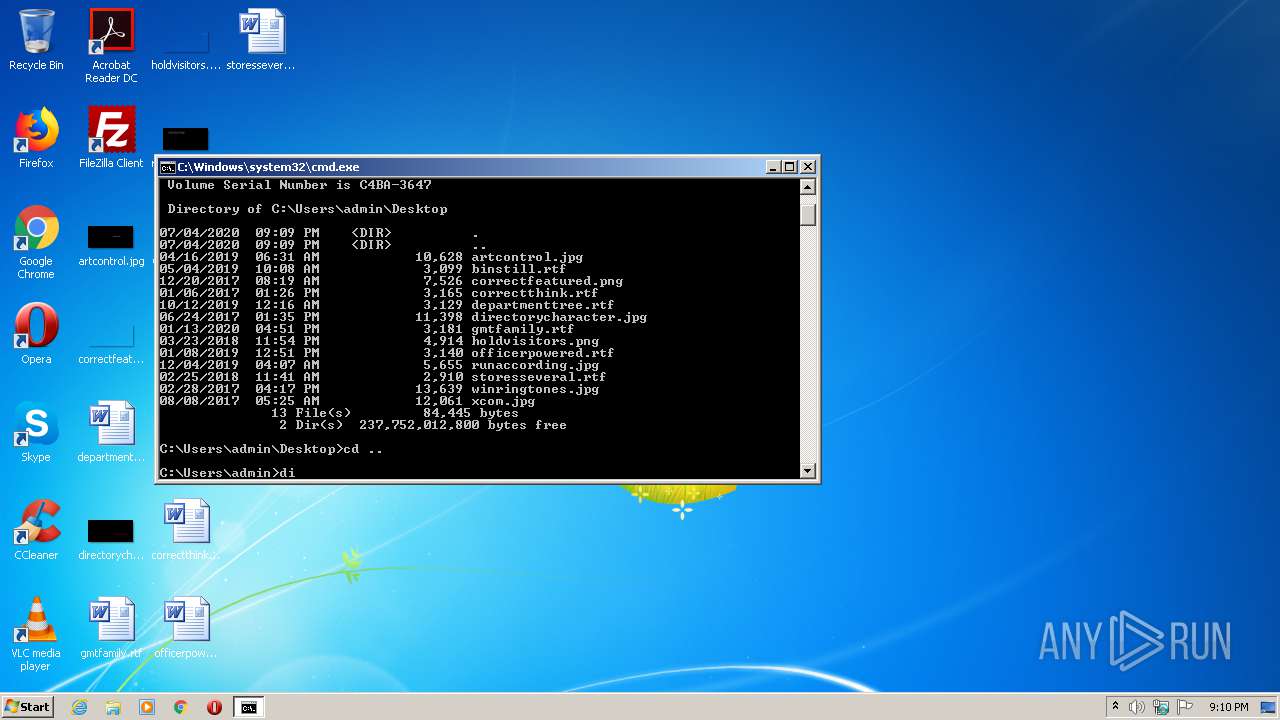Open Internet Explorer from taskbar
Screen dimensions: 1280x720
pyautogui.click(x=80, y=707)
